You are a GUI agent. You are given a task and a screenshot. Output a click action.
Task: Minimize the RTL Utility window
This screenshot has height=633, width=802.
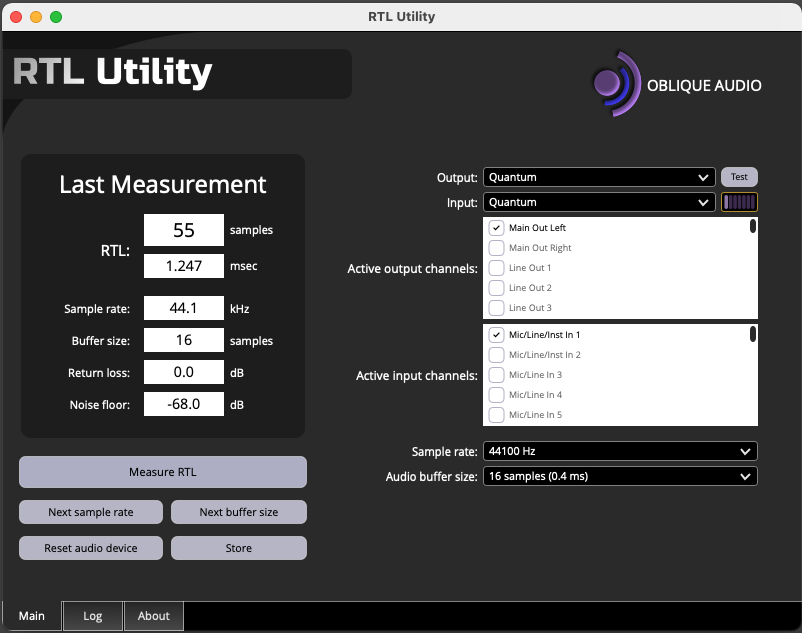point(36,17)
